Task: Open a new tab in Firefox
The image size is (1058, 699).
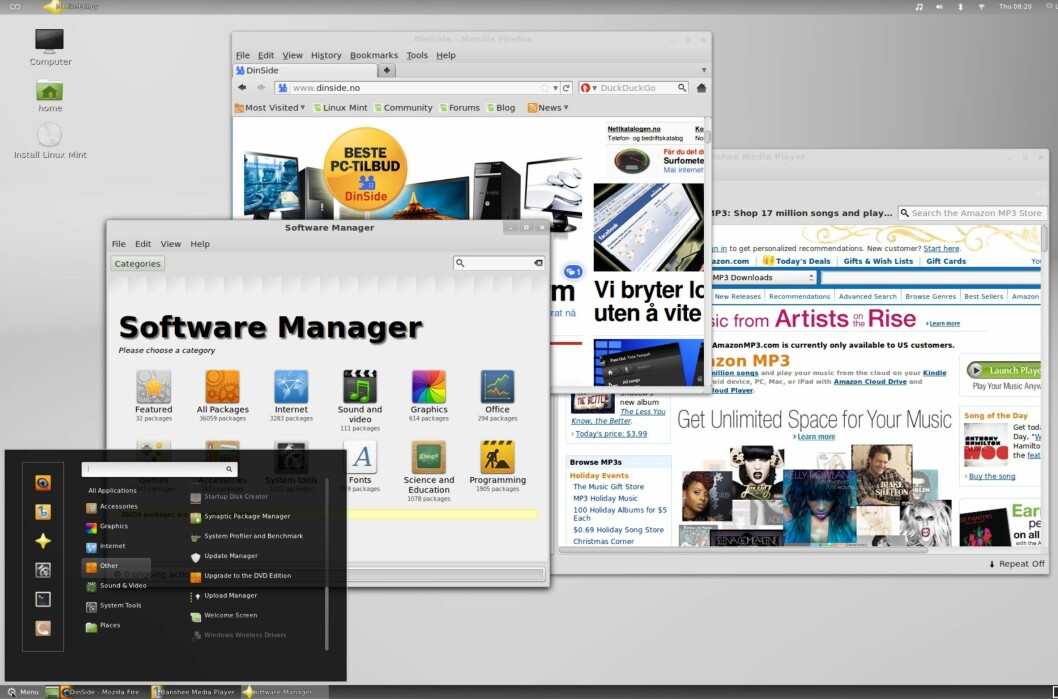Action: pos(387,70)
